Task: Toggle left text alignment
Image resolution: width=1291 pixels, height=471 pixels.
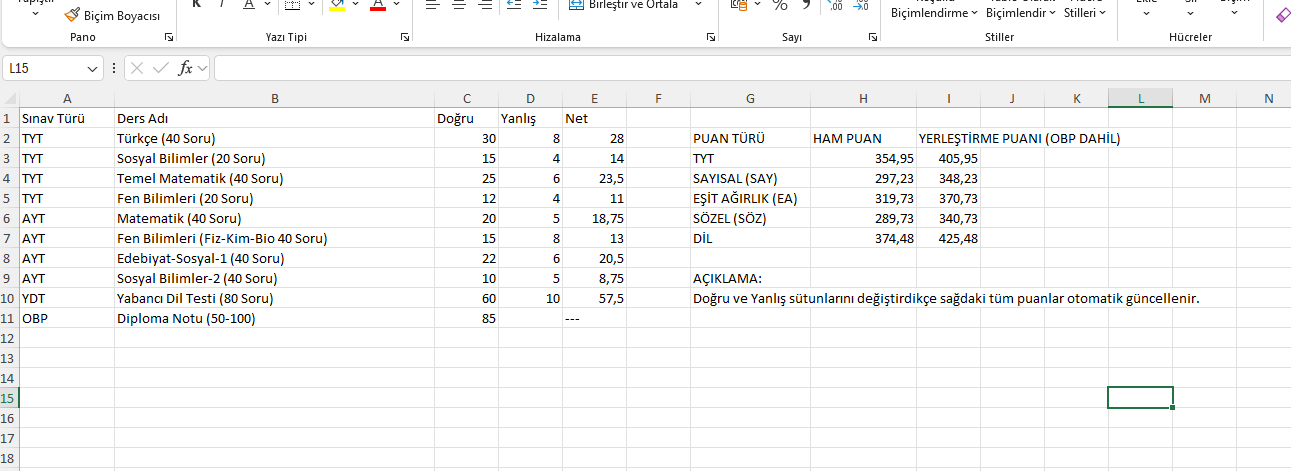Action: pos(432,5)
